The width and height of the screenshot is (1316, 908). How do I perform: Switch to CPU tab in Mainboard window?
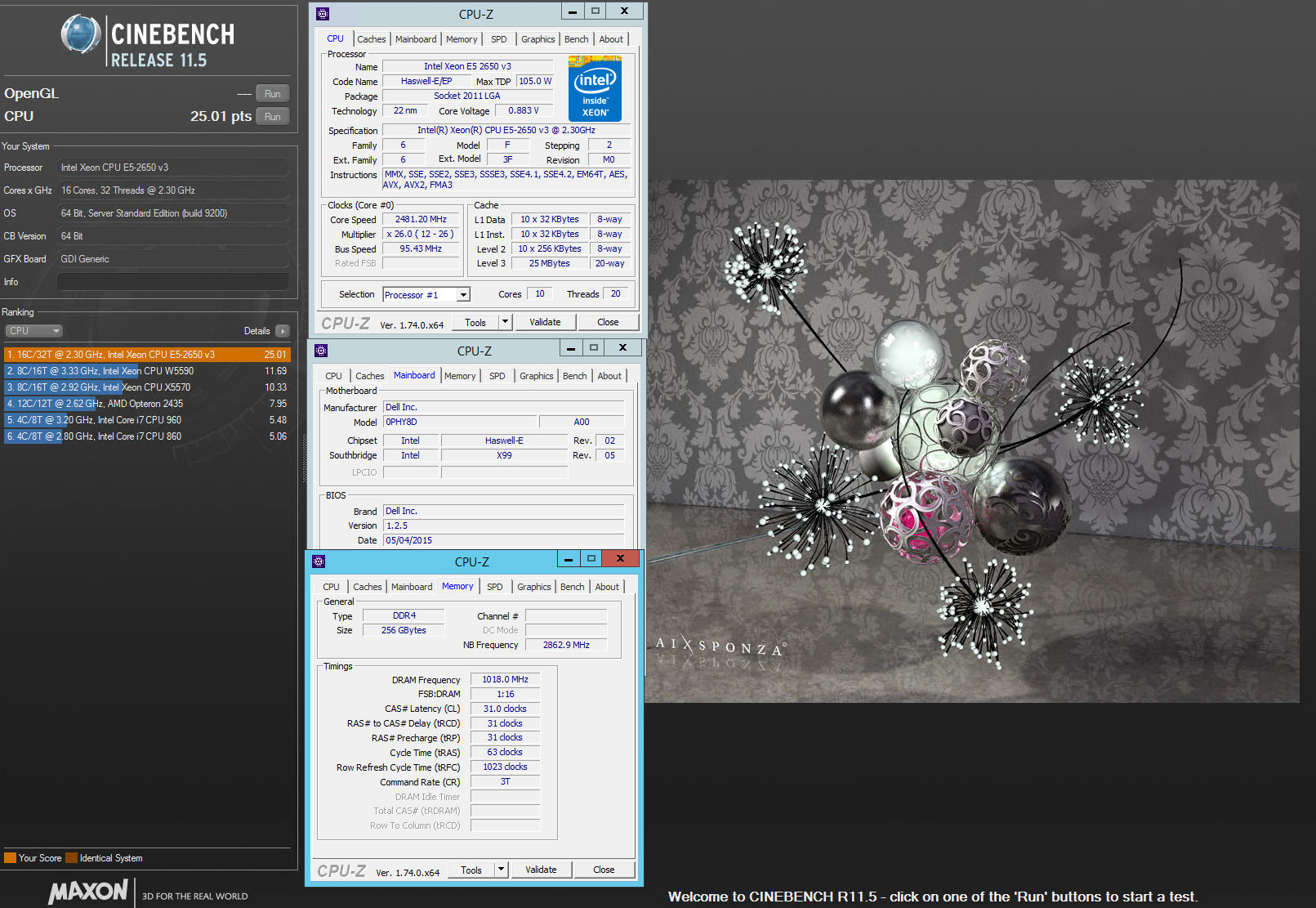coord(333,376)
